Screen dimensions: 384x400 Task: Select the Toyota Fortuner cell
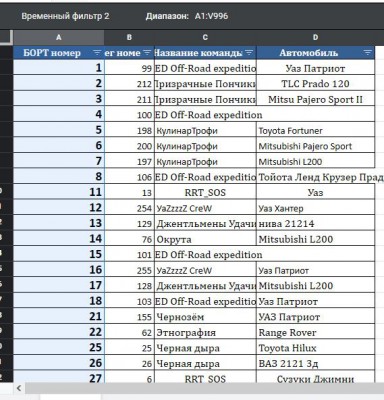(x=315, y=130)
